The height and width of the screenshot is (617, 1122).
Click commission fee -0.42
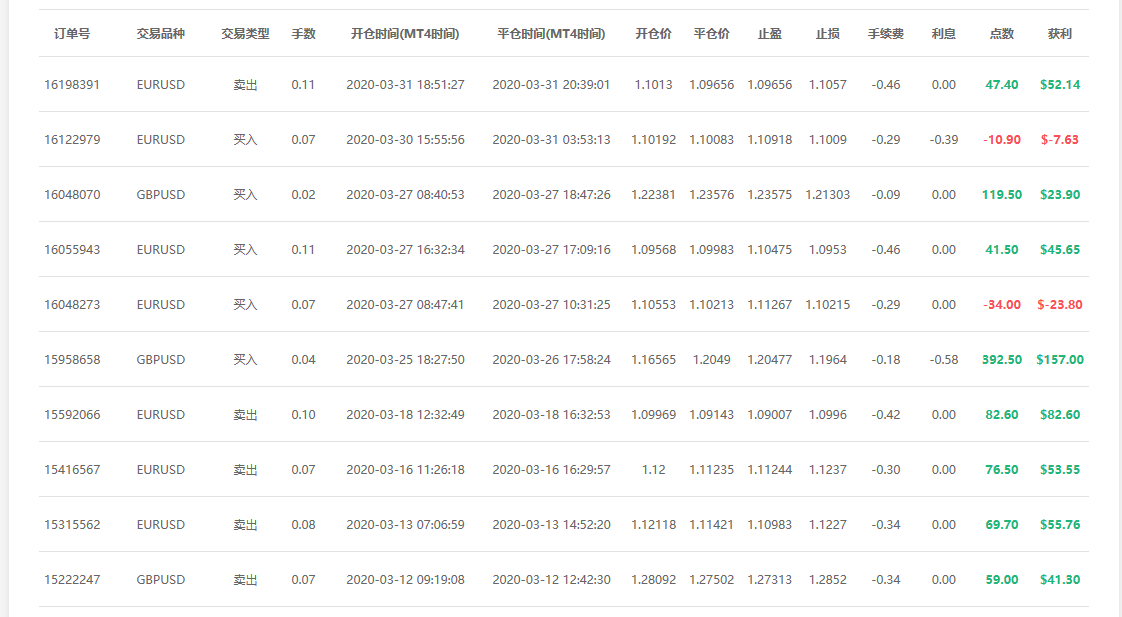pos(885,414)
